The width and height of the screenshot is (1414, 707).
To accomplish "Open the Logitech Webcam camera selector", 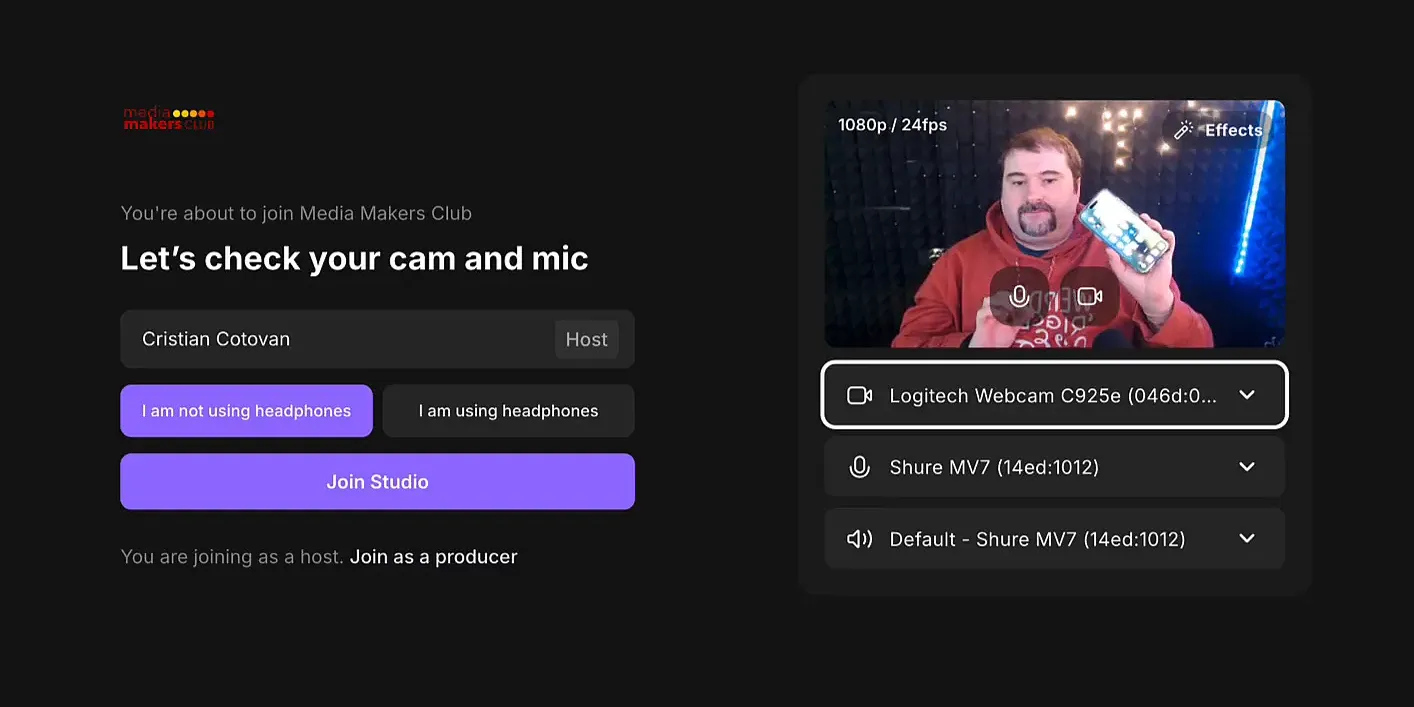I will point(1054,395).
